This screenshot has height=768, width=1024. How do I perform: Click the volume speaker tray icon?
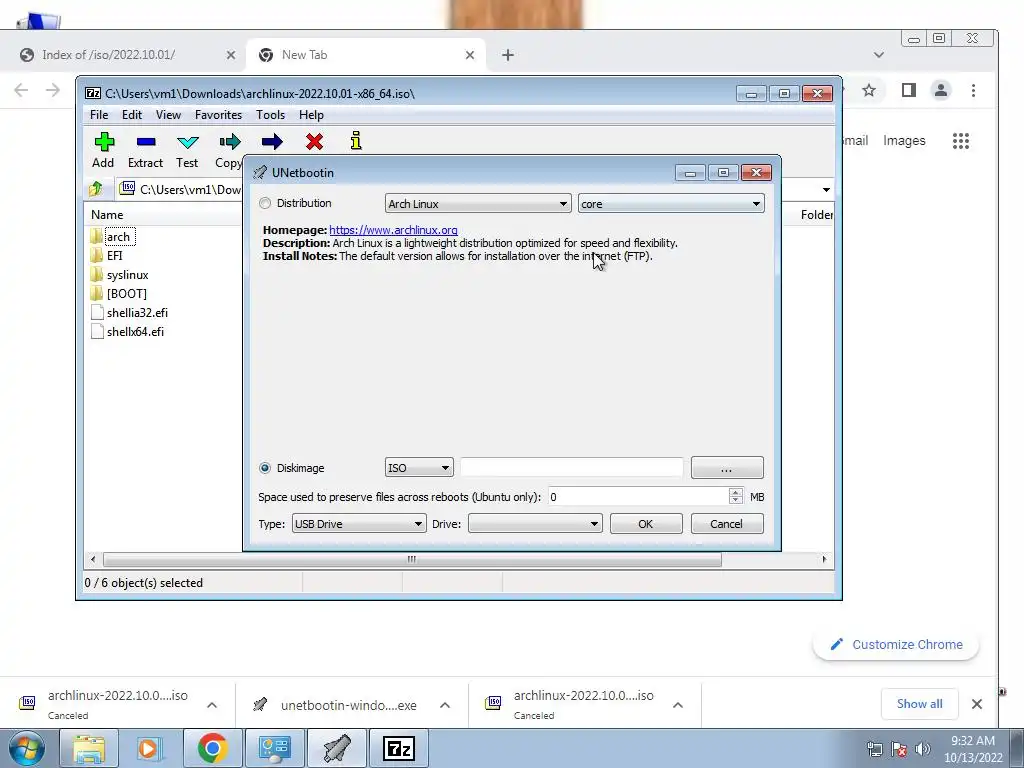pyautogui.click(x=923, y=748)
